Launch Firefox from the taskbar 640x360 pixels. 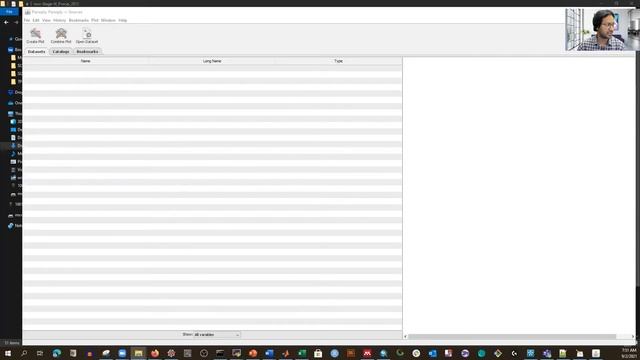tap(155, 353)
